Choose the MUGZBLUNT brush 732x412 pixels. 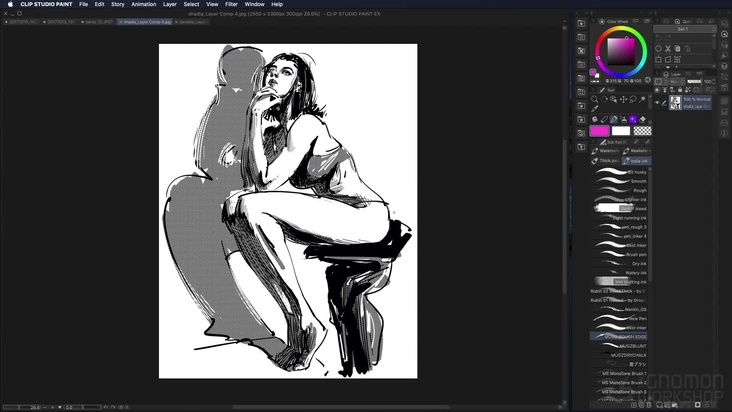click(620, 346)
